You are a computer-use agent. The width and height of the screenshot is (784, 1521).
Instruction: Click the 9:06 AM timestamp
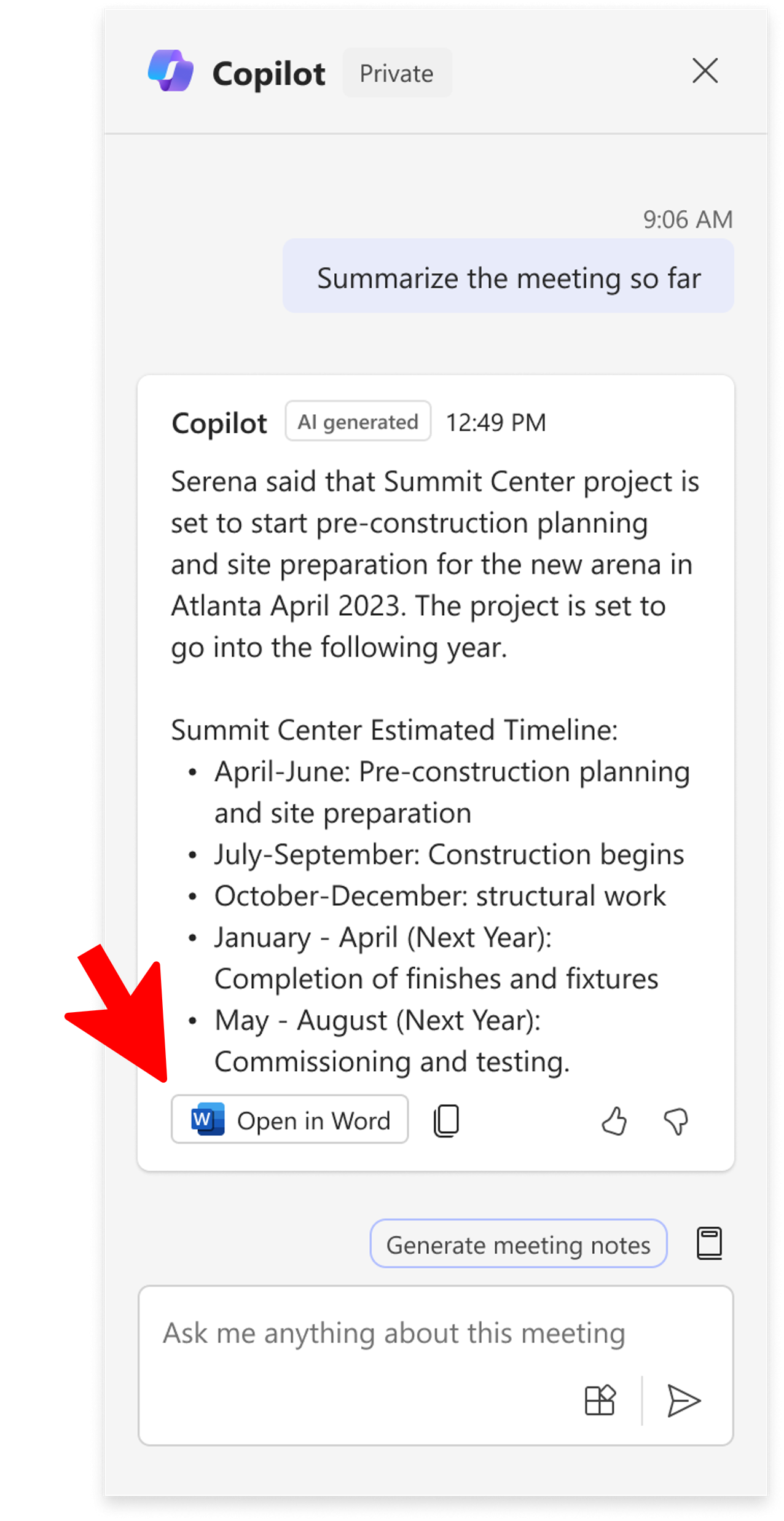point(688,219)
